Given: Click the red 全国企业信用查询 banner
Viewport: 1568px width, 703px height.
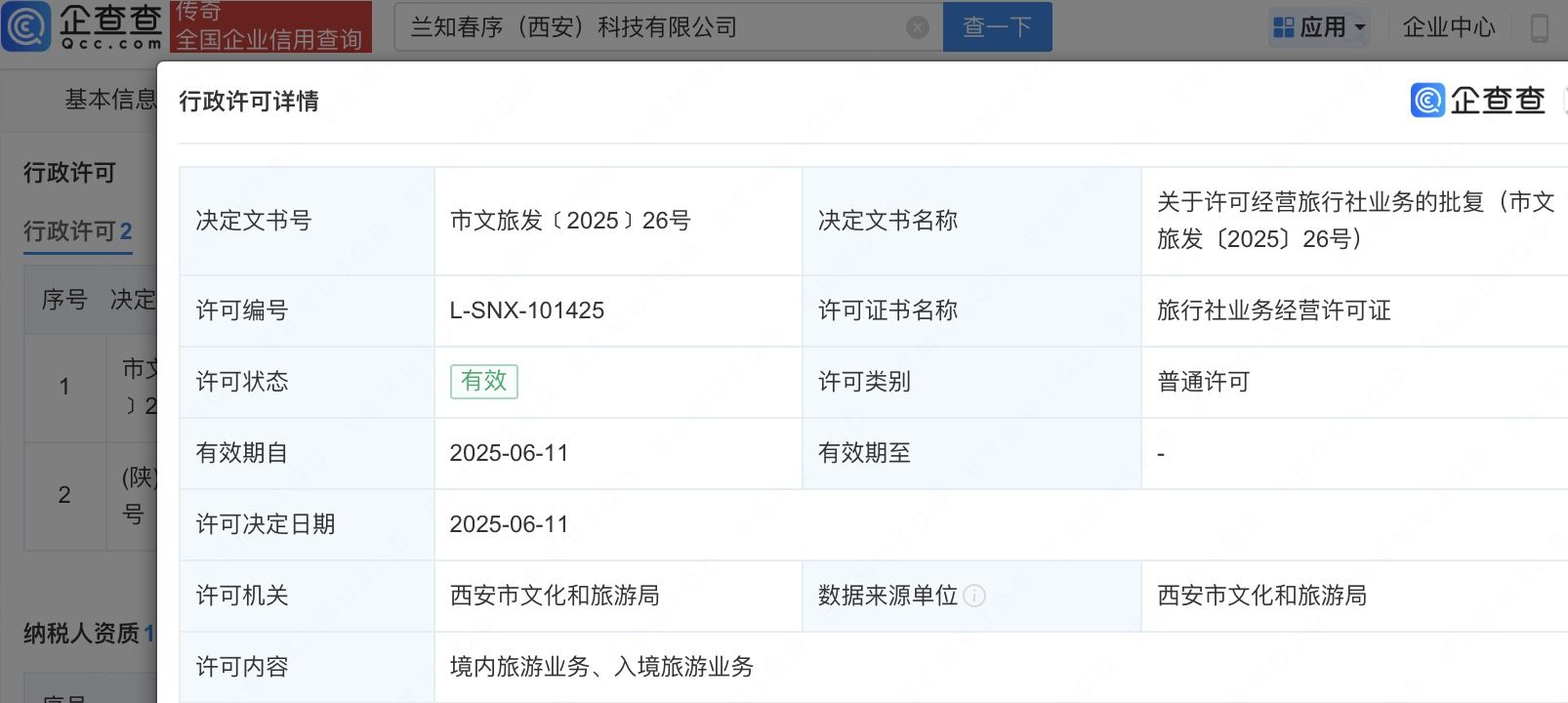Looking at the screenshot, I should pyautogui.click(x=270, y=27).
